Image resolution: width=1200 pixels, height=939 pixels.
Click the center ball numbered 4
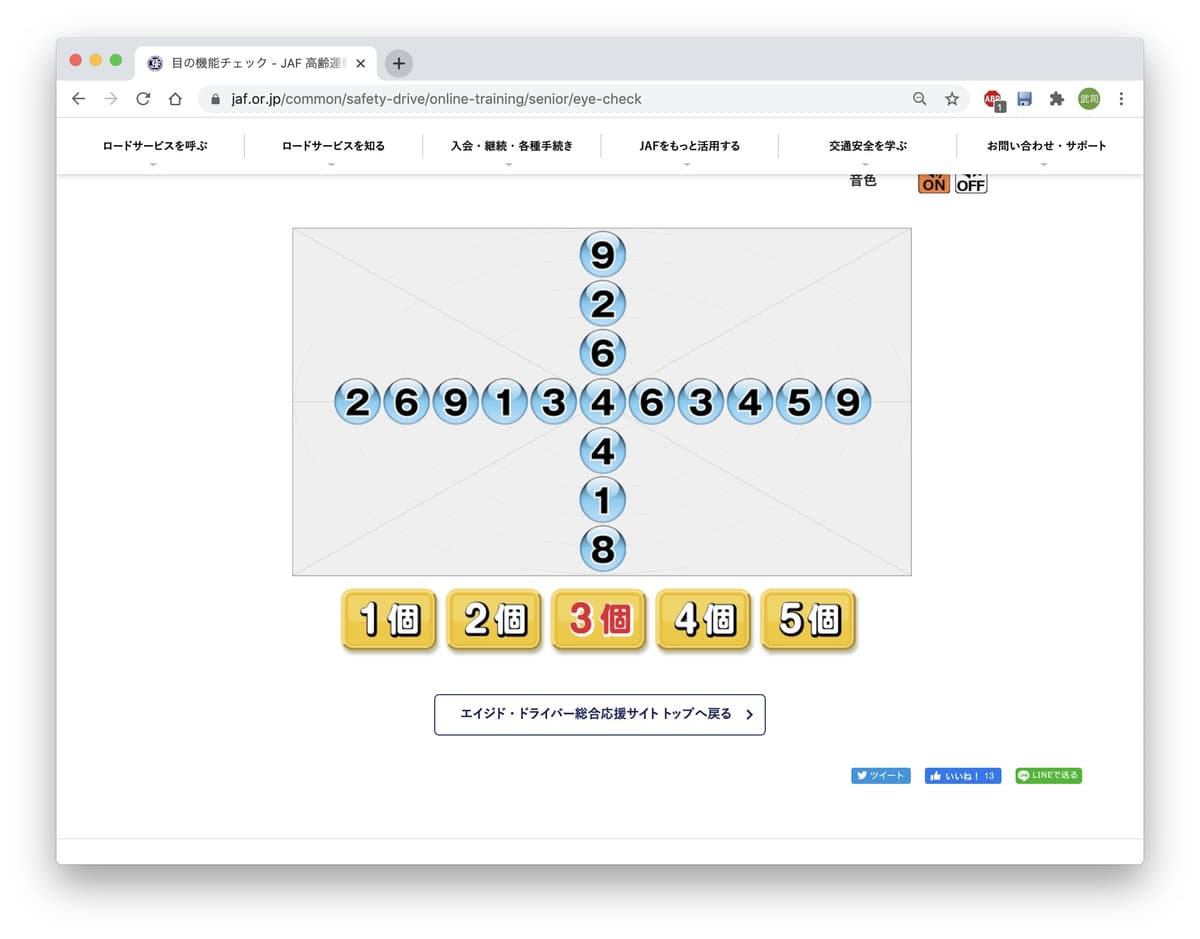pyautogui.click(x=603, y=401)
